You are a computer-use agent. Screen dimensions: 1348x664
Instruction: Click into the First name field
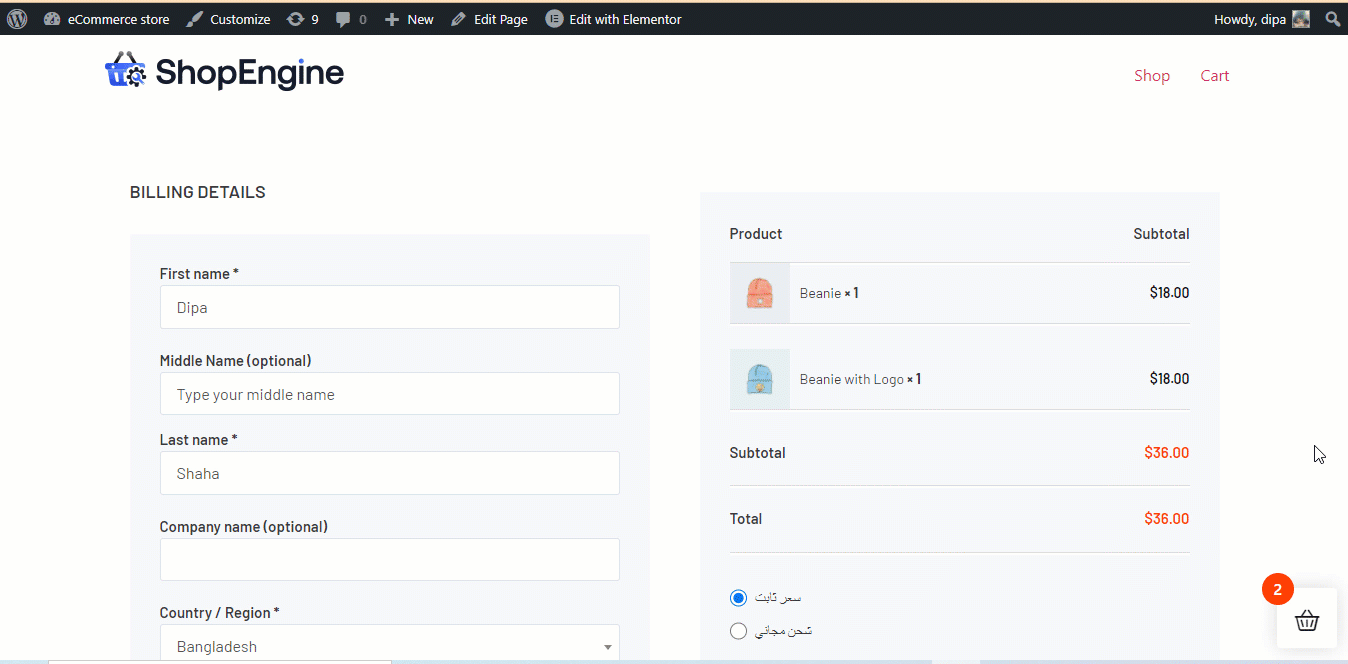pos(390,307)
